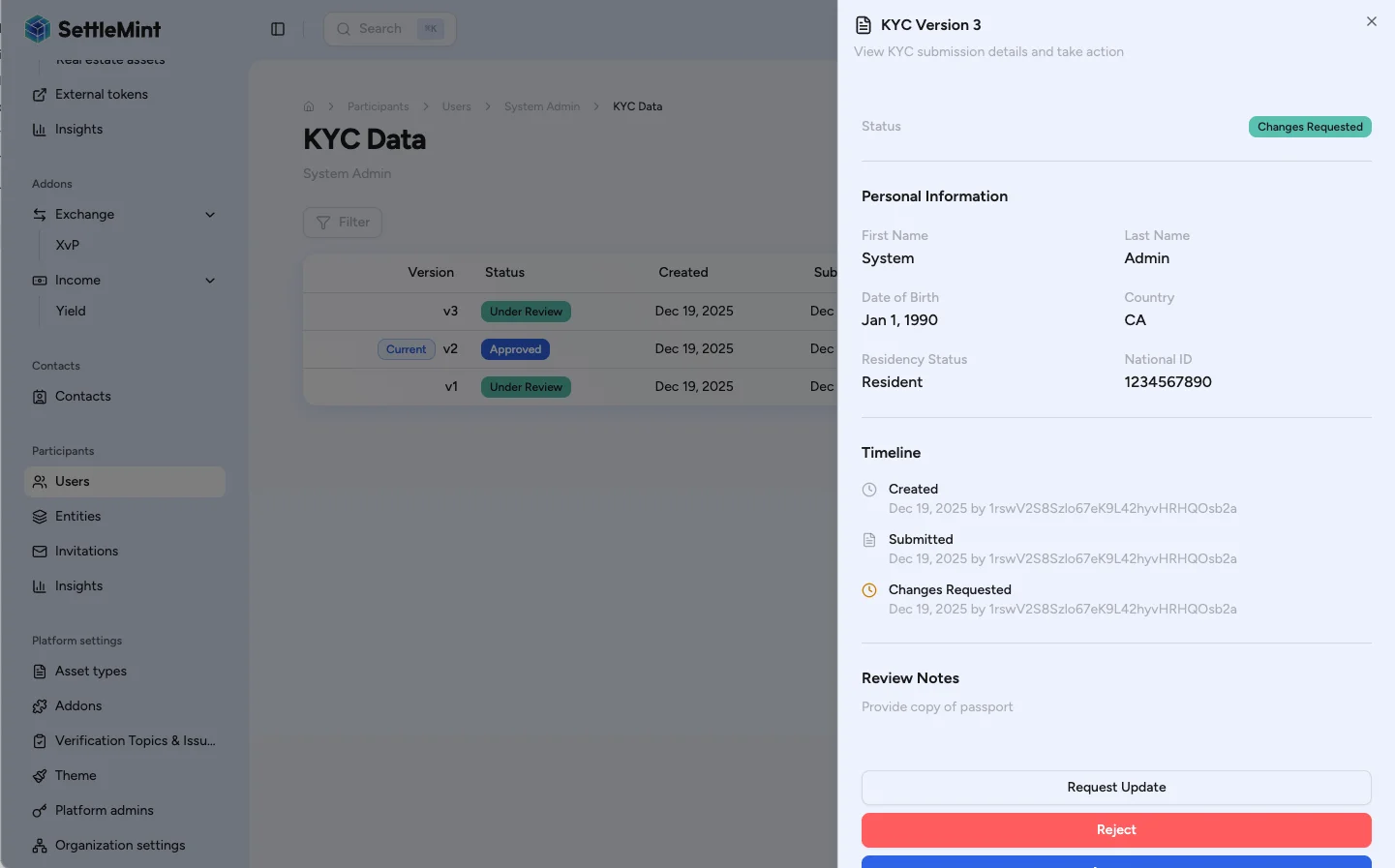
Task: Reject the KYC submission
Action: point(1115,829)
